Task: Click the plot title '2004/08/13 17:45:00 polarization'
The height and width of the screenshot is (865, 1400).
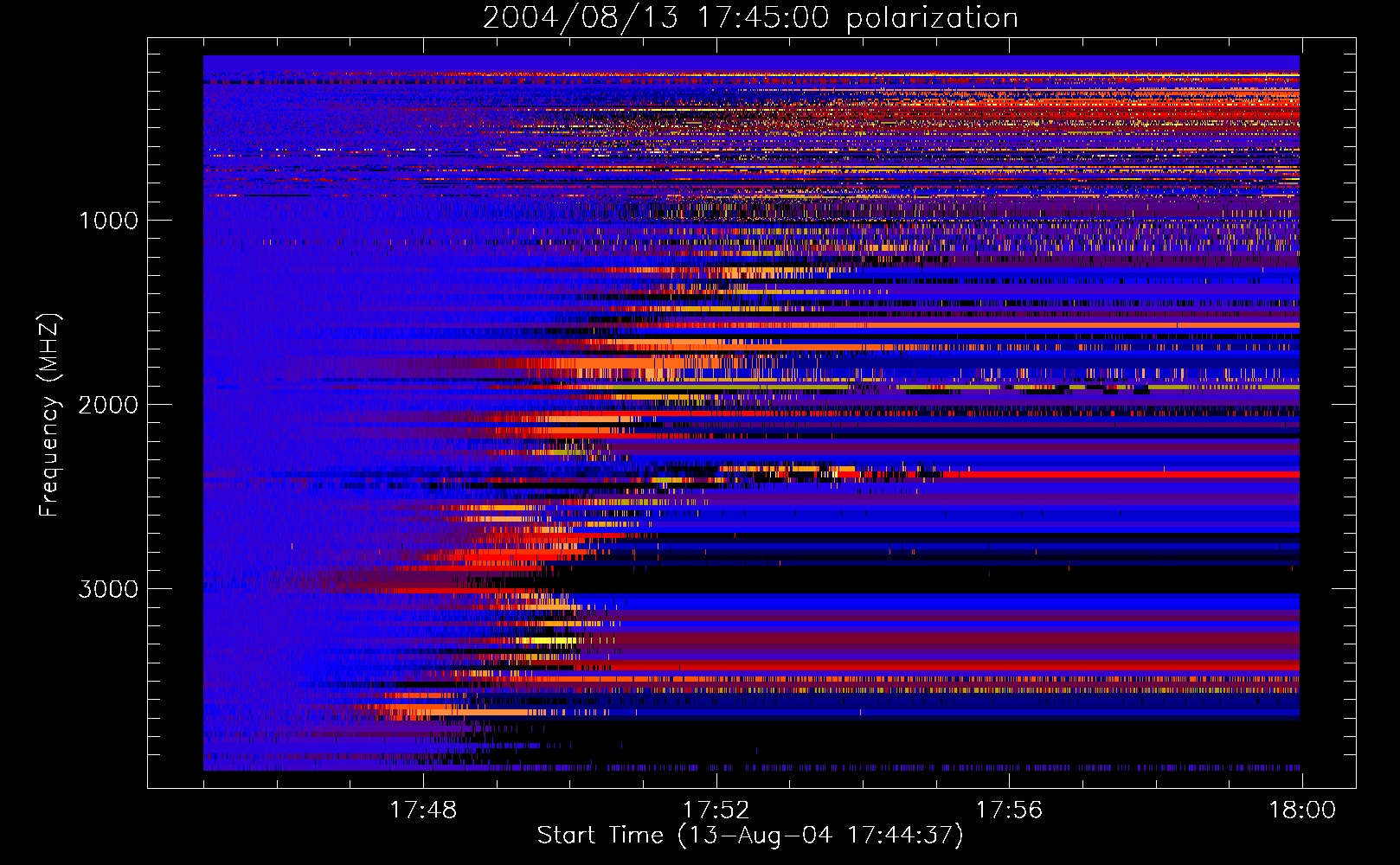Action: 750,18
